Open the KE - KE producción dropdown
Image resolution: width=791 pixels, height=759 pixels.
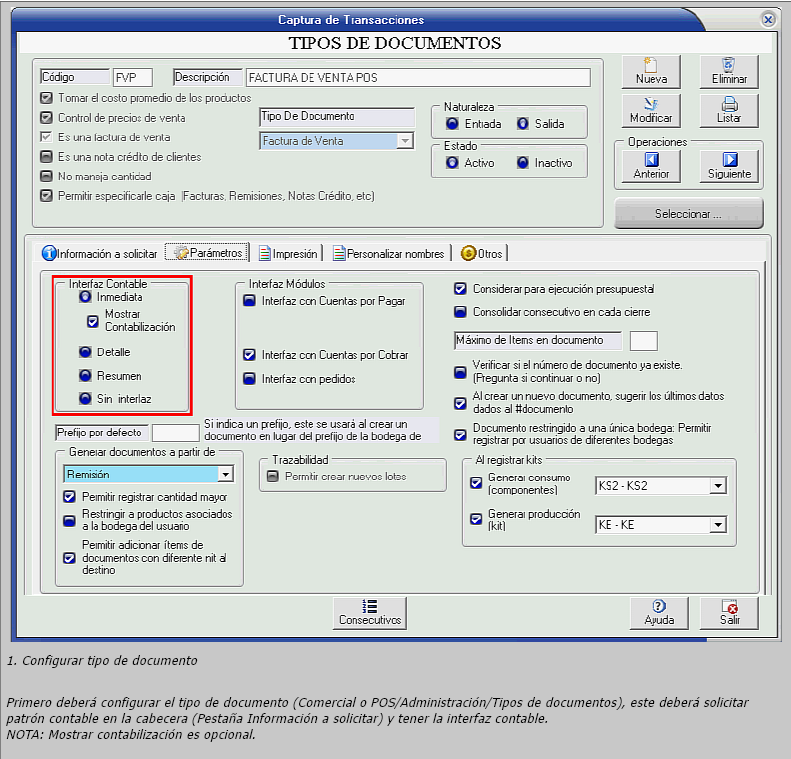(717, 524)
